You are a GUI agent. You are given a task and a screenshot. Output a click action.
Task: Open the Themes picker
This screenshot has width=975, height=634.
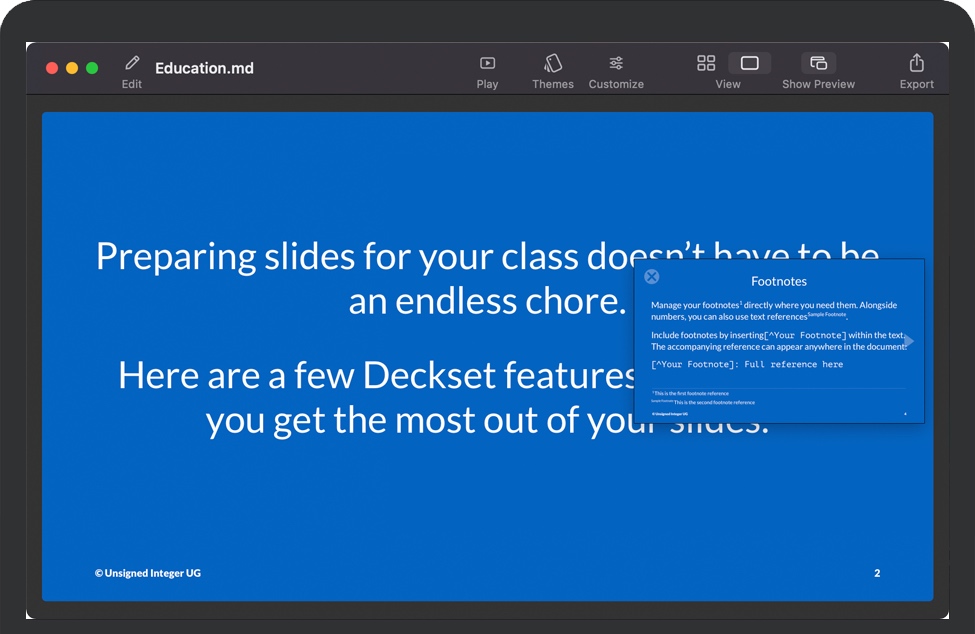(x=553, y=64)
